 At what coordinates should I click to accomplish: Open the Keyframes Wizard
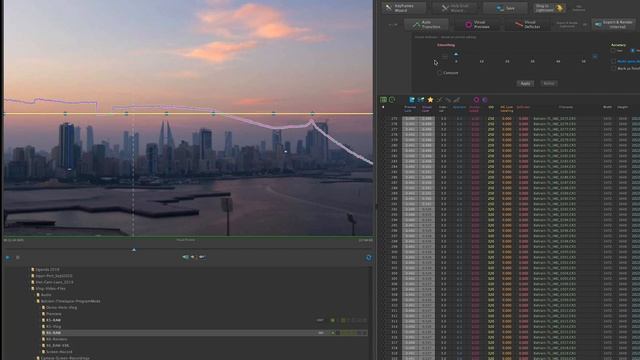point(404,8)
